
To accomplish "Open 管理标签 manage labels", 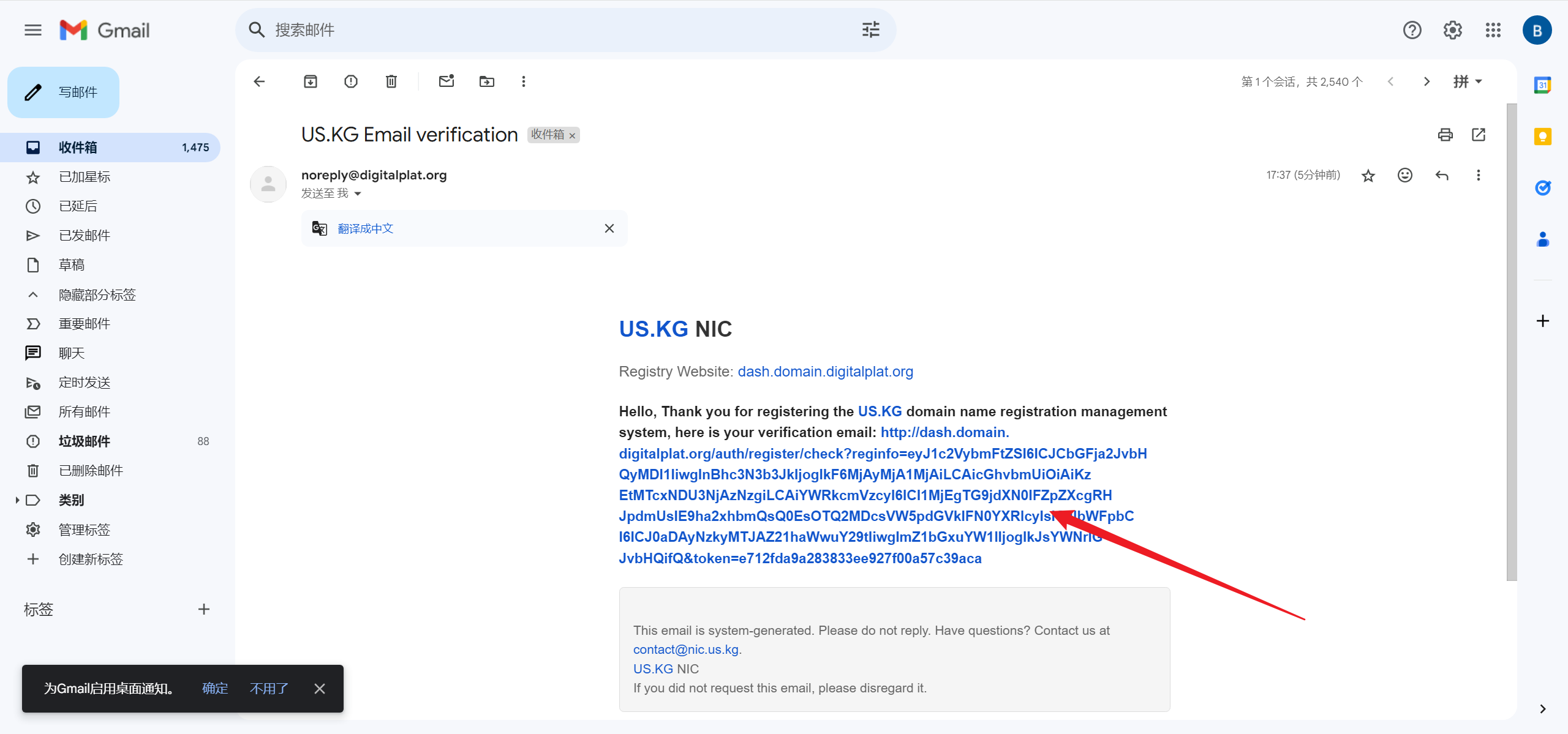I will click(x=110, y=530).
